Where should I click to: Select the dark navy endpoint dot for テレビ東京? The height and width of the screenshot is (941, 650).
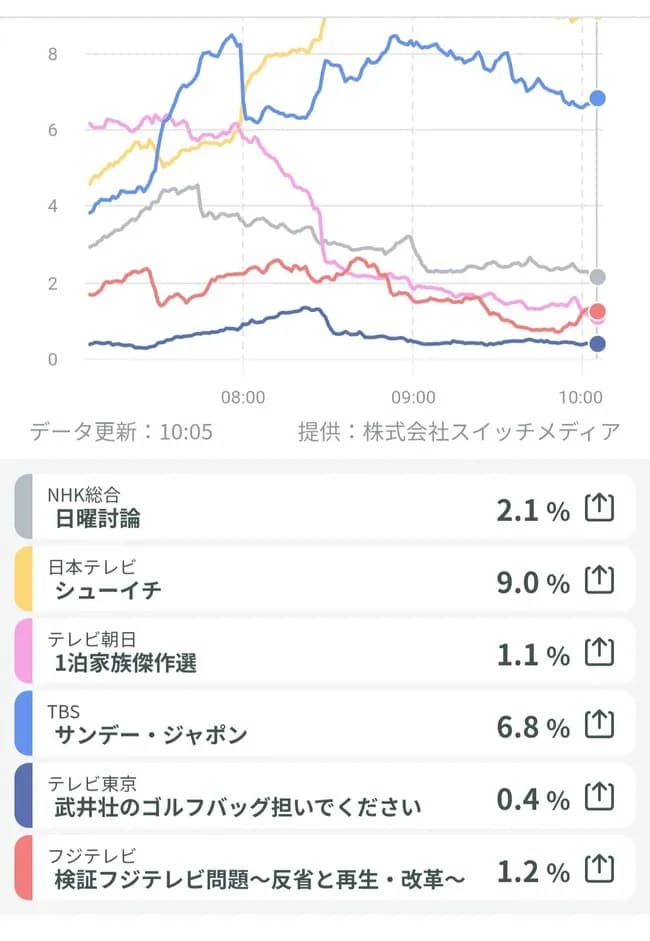point(597,343)
